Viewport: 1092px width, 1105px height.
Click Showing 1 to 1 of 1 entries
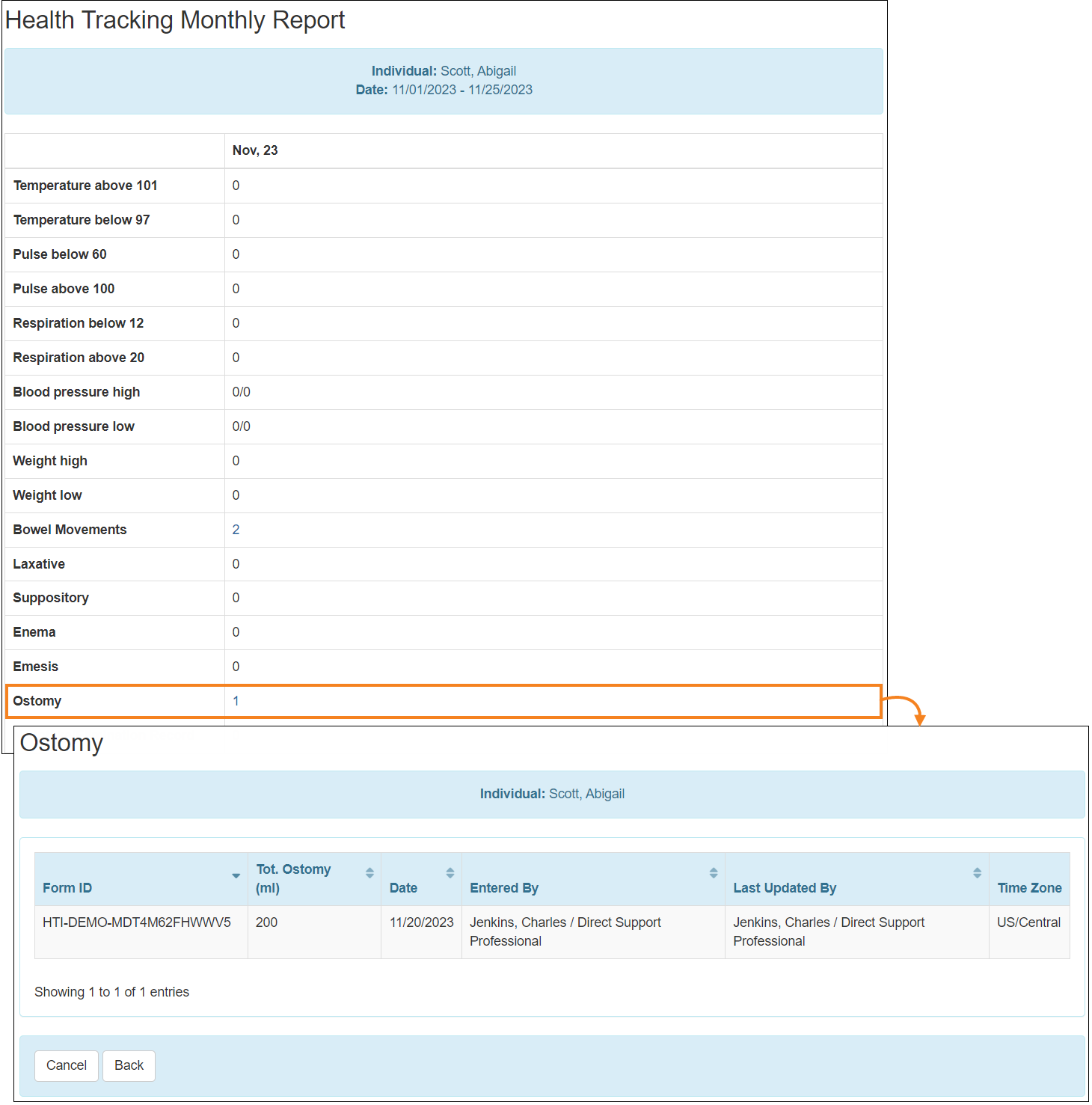[x=112, y=992]
